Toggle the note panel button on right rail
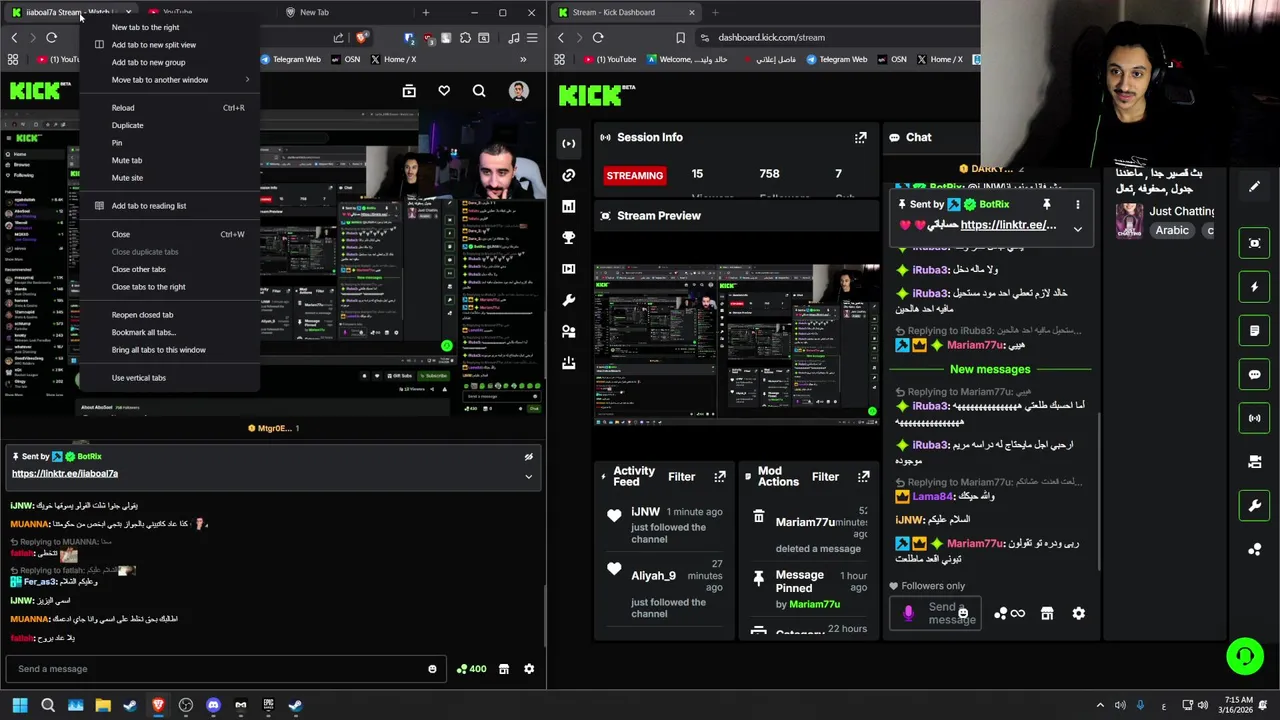This screenshot has height=720, width=1280. click(x=1254, y=330)
